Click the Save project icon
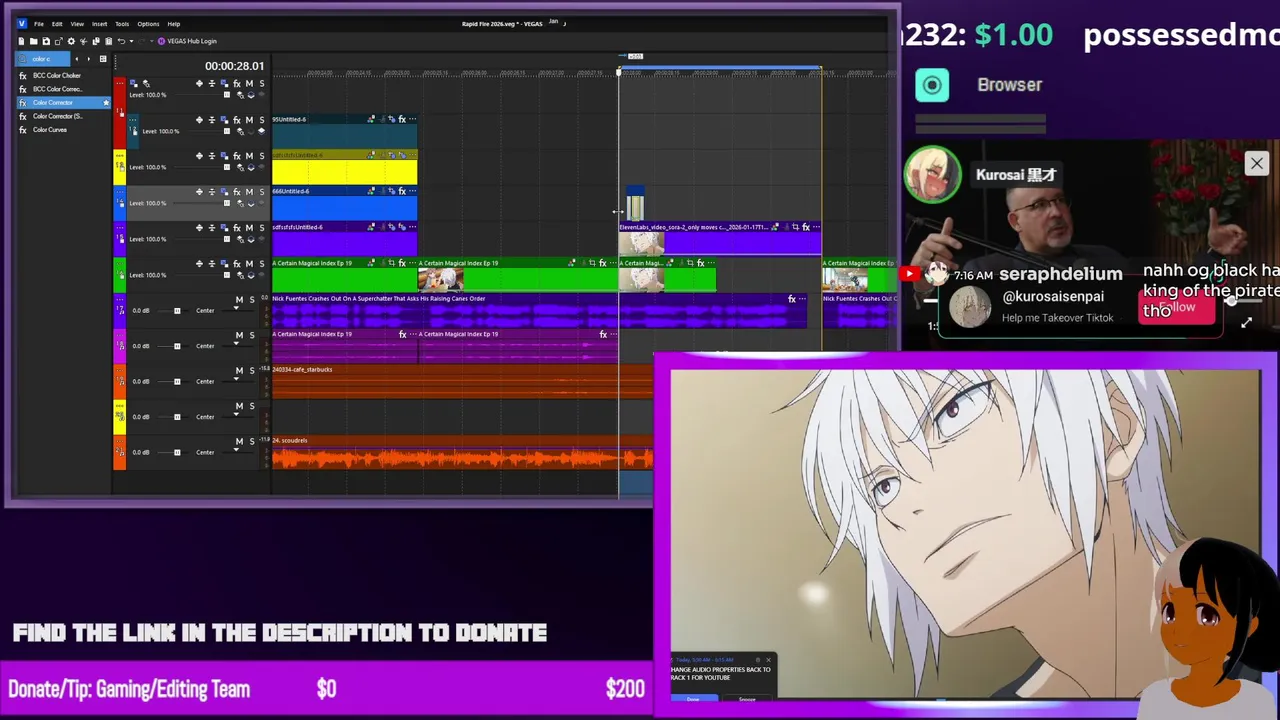This screenshot has height=720, width=1280. coord(46,41)
